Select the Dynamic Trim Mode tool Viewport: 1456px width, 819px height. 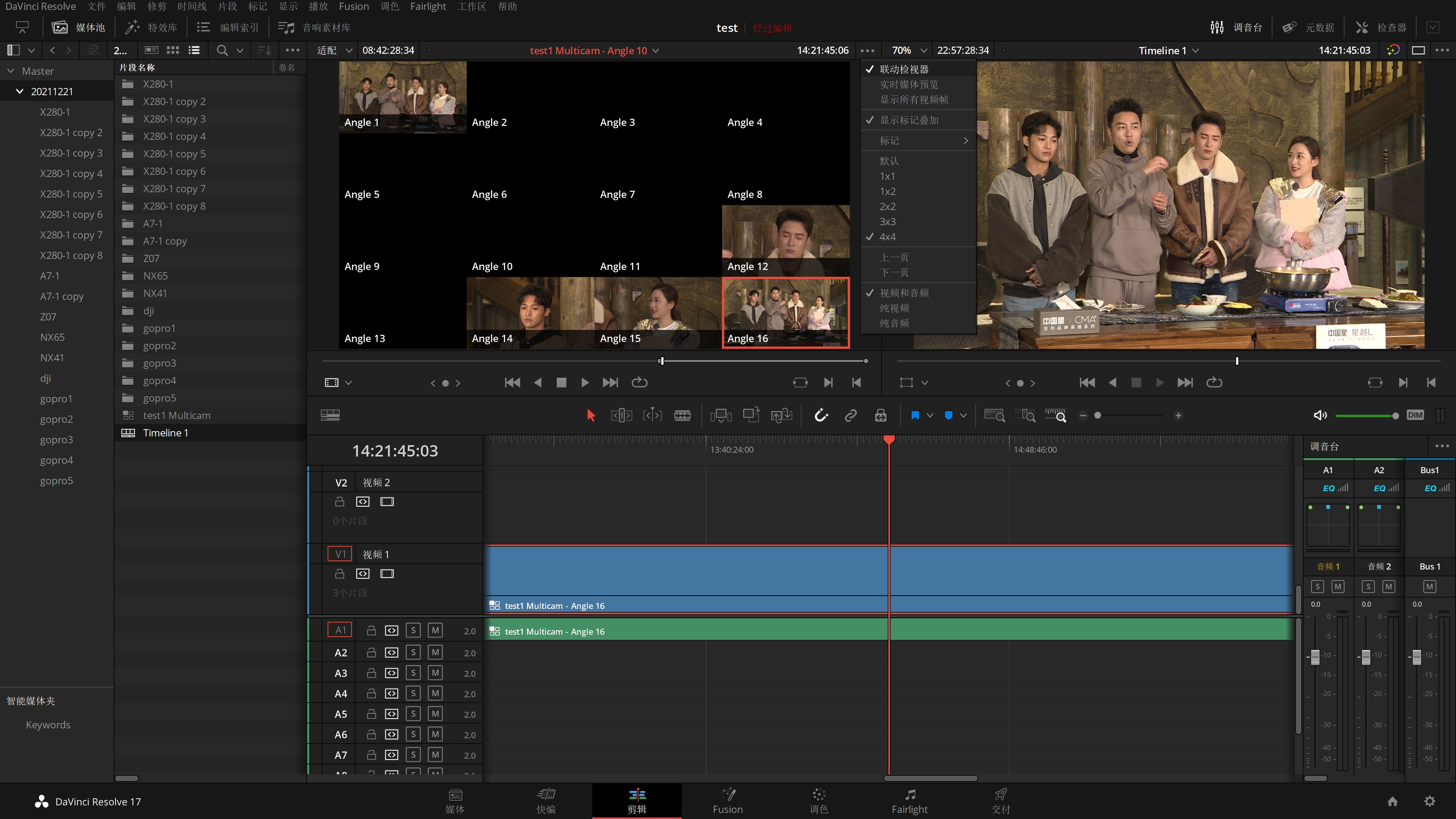coord(652,416)
